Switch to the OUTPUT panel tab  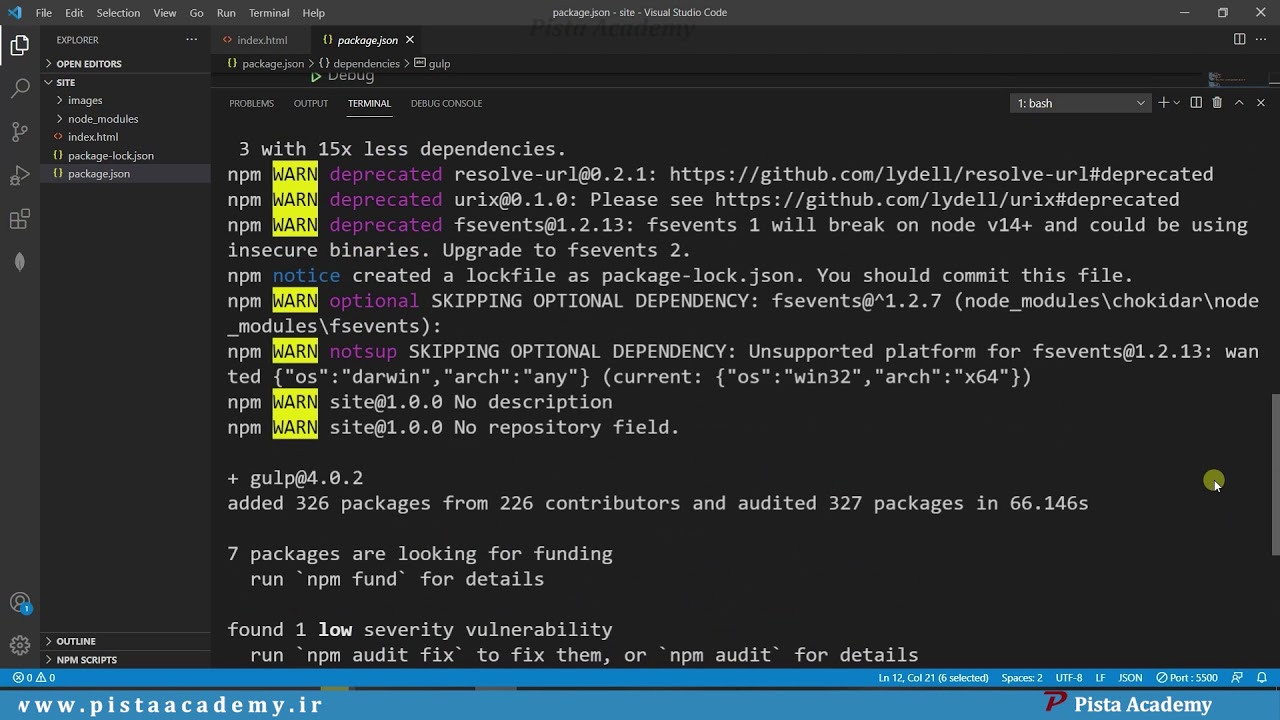click(x=310, y=103)
